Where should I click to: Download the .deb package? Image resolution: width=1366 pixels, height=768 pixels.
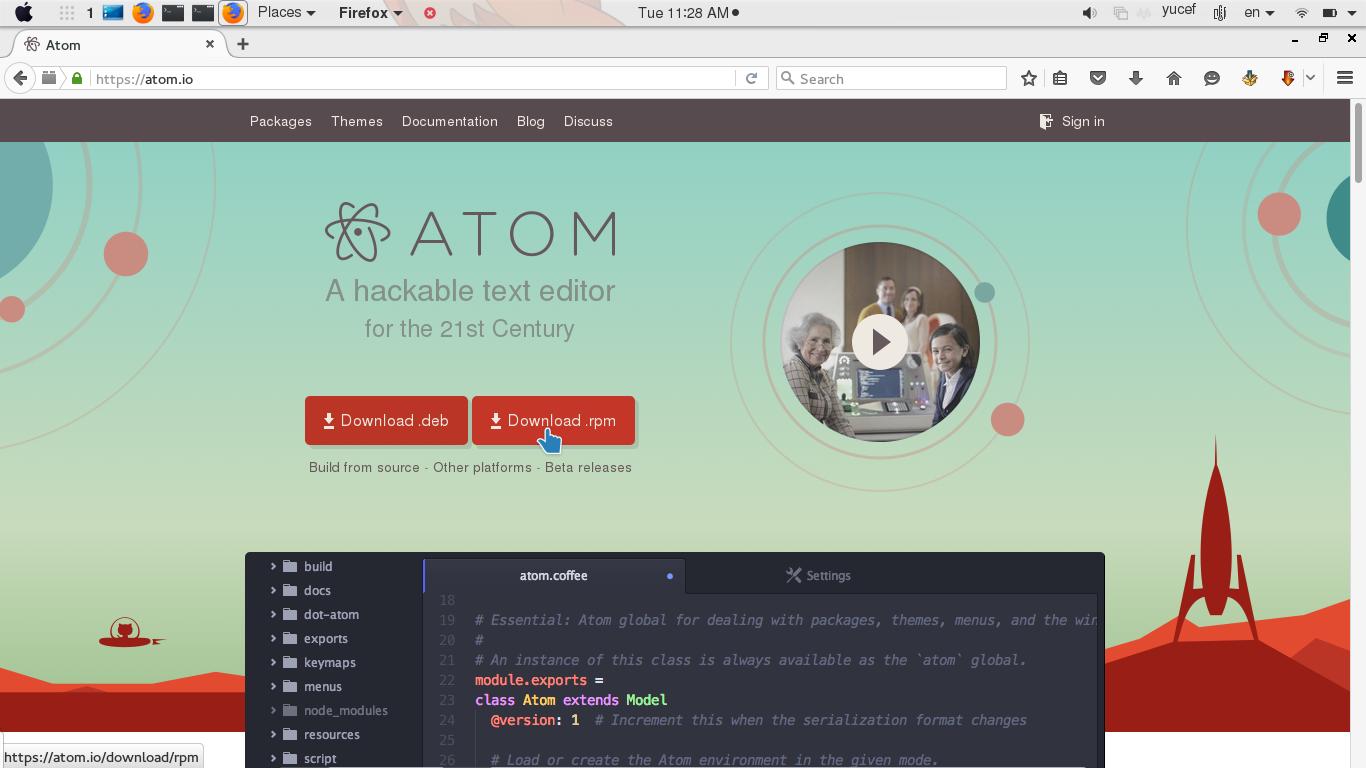pyautogui.click(x=386, y=420)
